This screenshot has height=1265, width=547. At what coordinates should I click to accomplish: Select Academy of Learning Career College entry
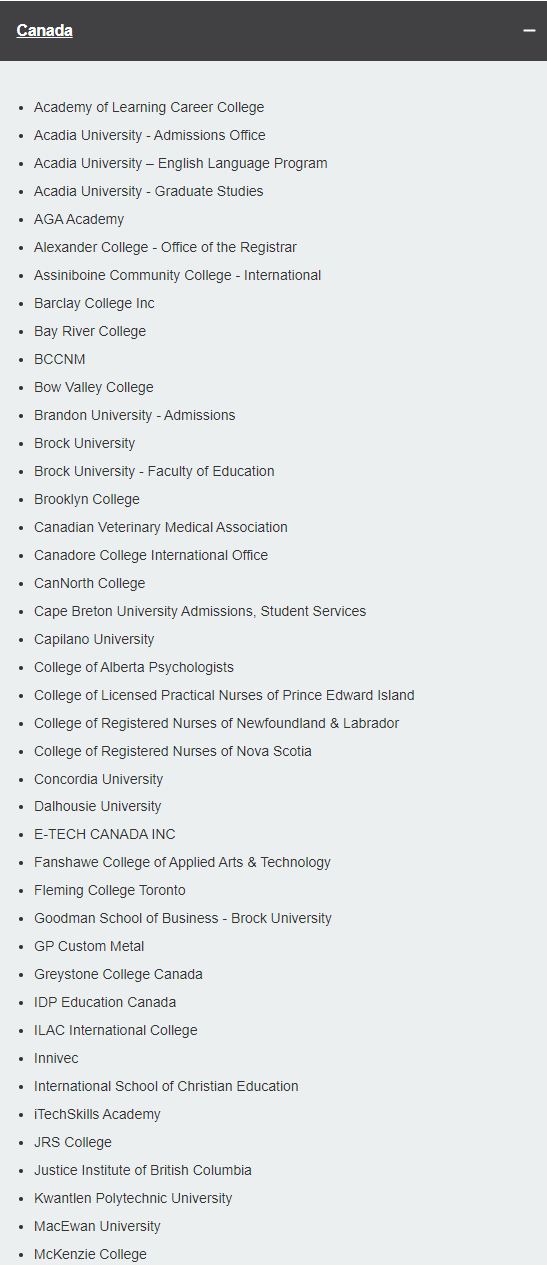149,107
